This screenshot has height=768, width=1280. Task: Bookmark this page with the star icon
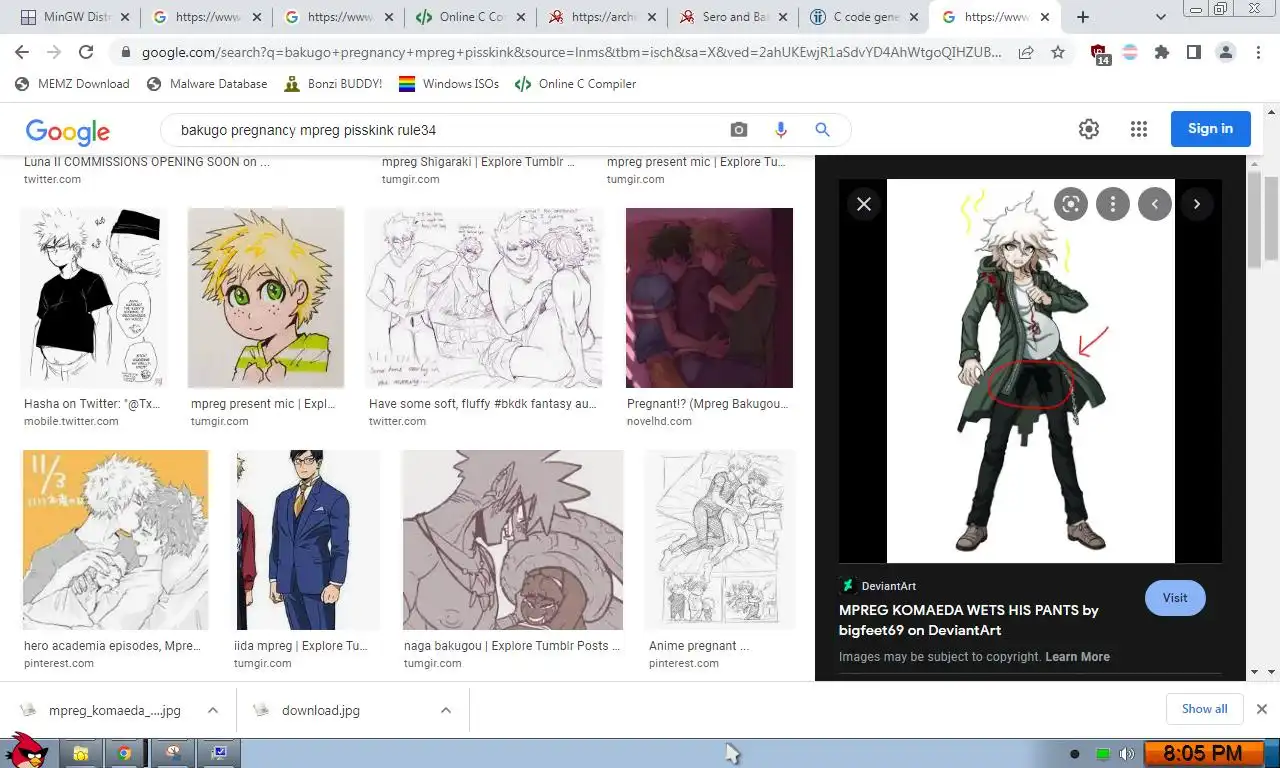1058,53
